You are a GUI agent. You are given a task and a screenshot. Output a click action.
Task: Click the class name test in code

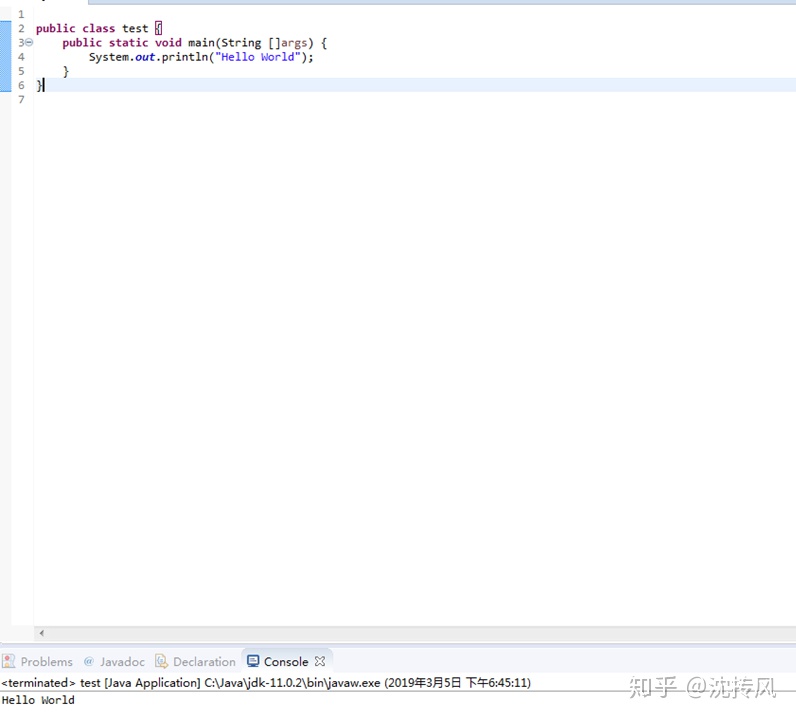pyautogui.click(x=135, y=28)
